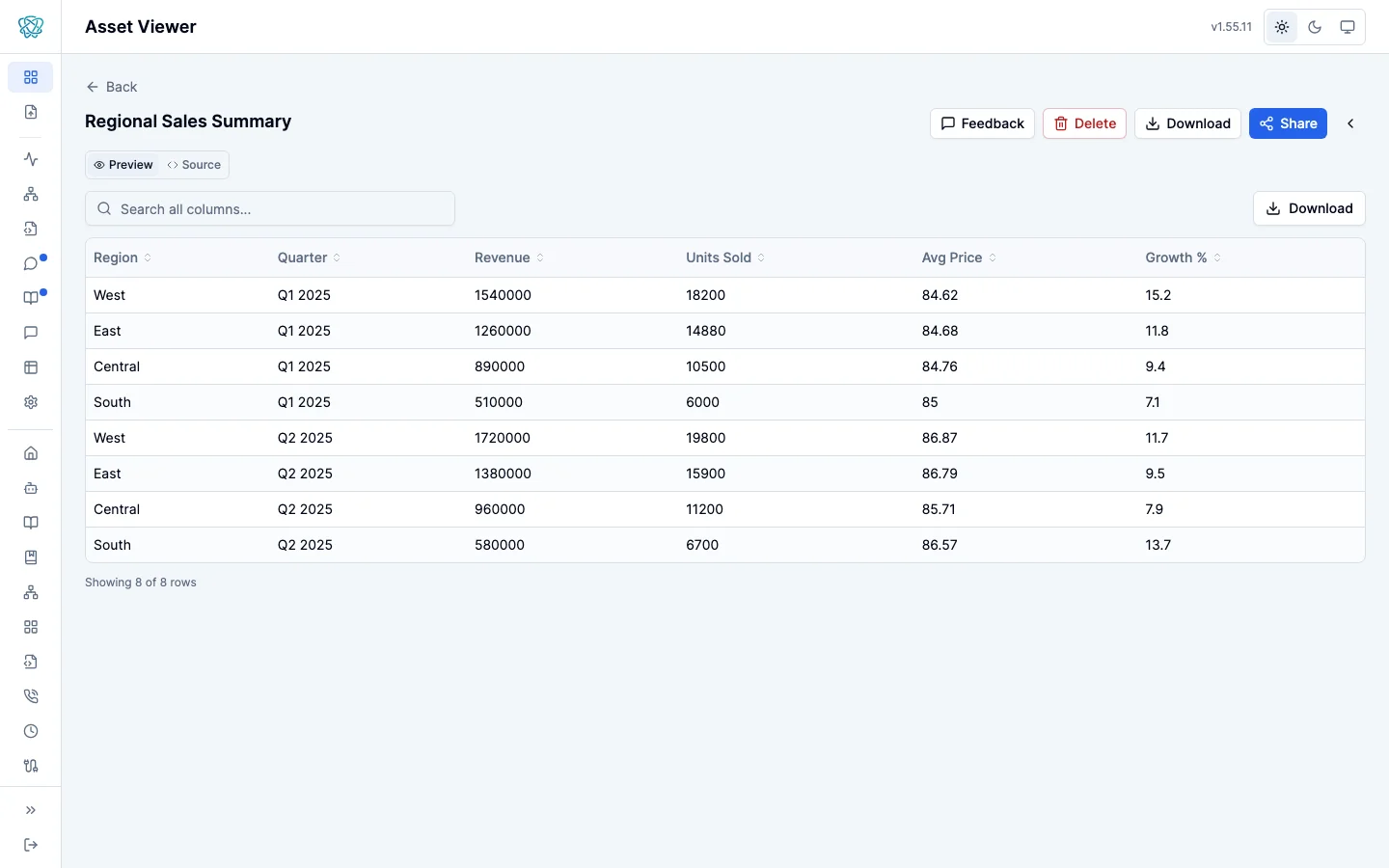The height and width of the screenshot is (868, 1389).
Task: Click the app logo icon
Action: (x=31, y=27)
